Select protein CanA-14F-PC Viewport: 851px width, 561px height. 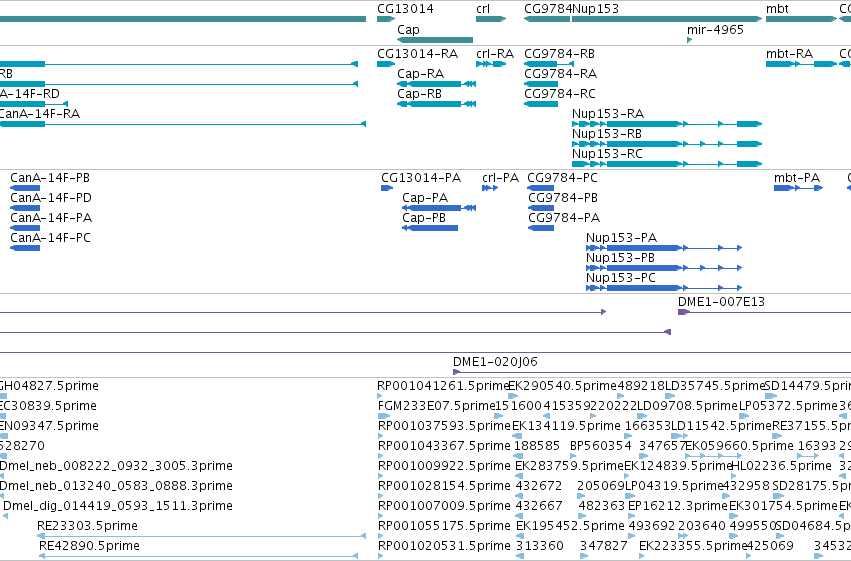click(25, 248)
